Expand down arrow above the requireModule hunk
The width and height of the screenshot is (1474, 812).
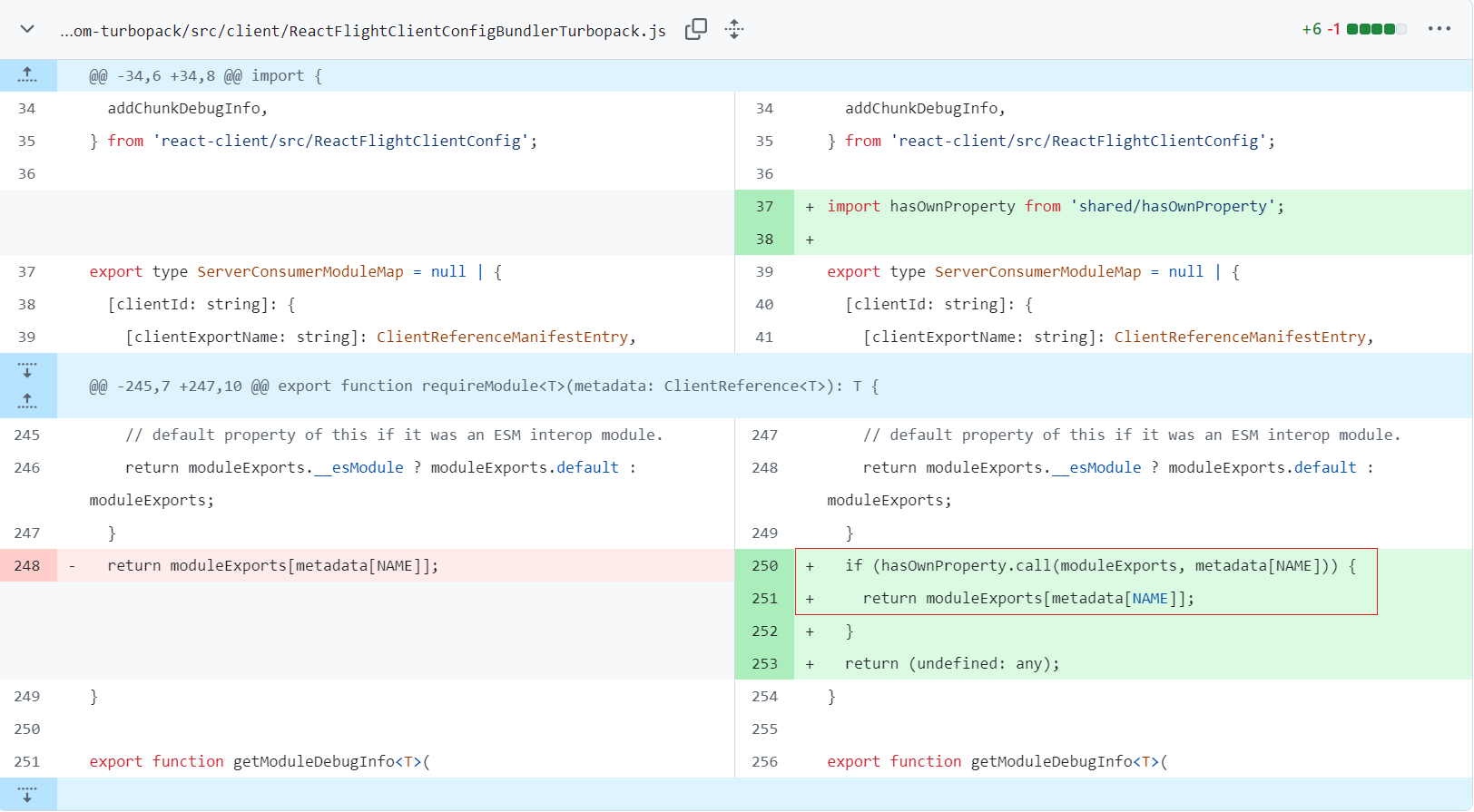tap(27, 370)
